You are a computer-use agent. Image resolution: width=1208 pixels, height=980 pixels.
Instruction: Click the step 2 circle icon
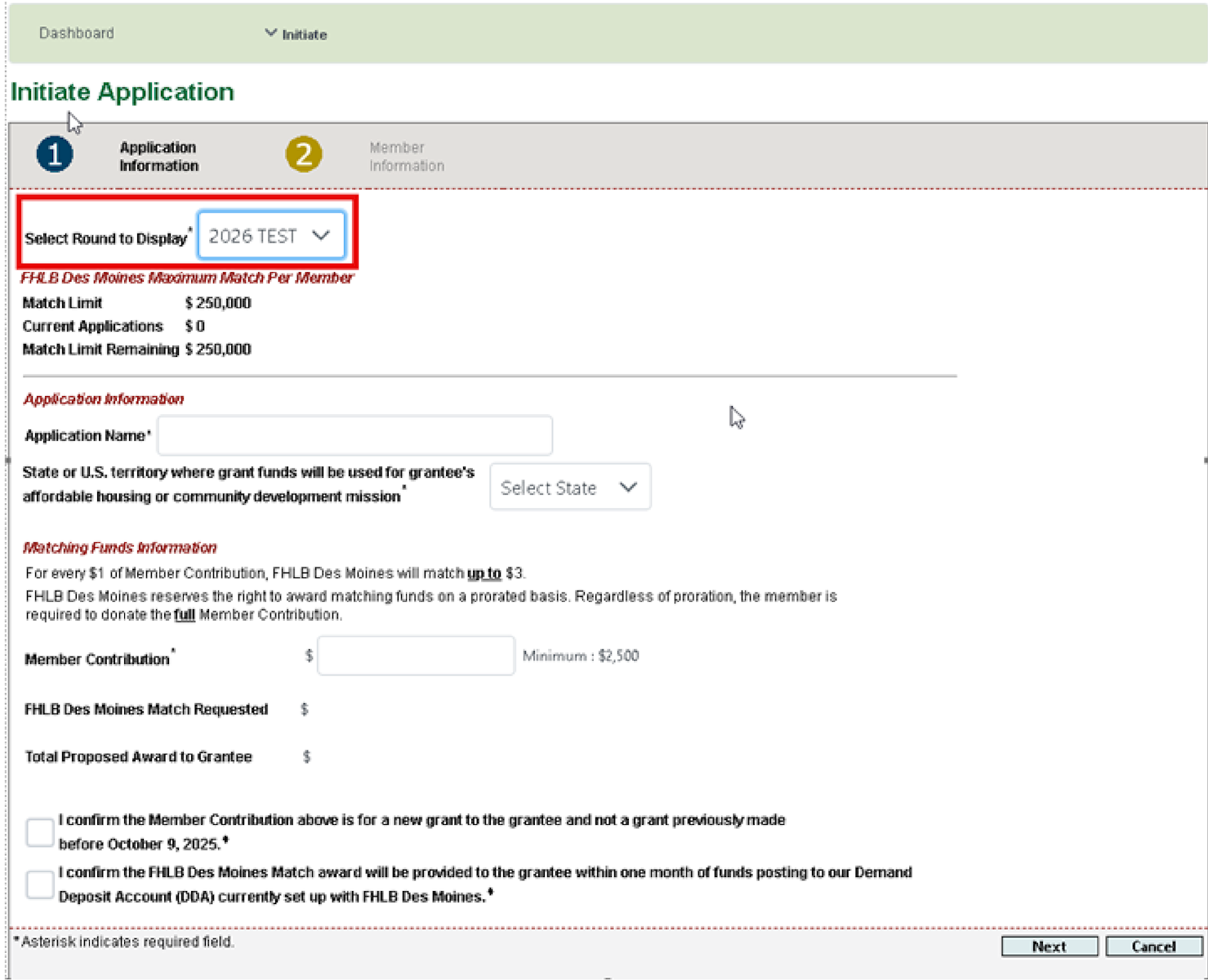(303, 154)
